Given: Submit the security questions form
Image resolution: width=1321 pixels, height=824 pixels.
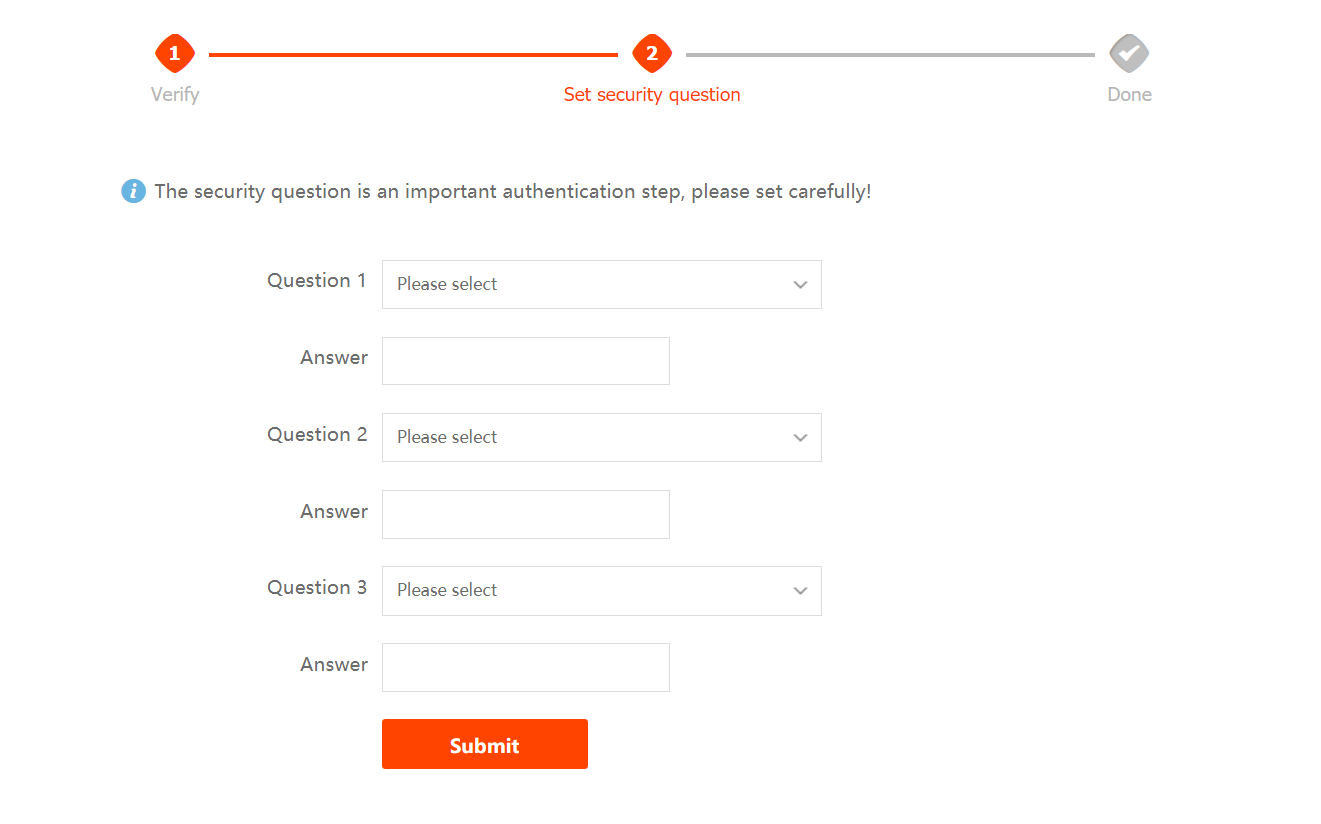Looking at the screenshot, I should [x=485, y=744].
